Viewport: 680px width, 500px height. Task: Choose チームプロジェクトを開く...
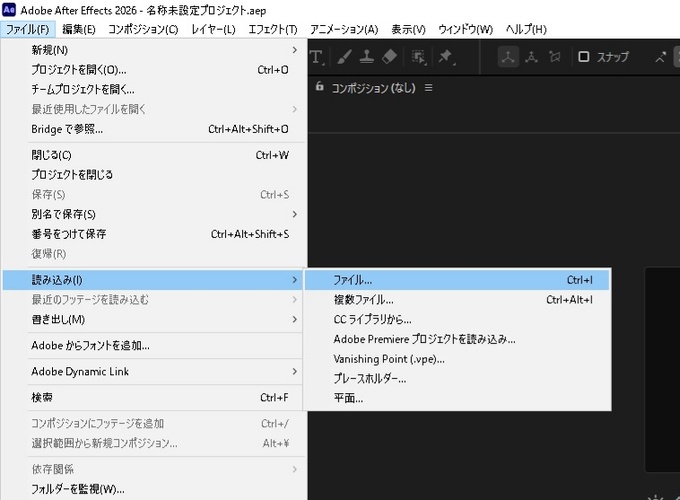coord(154,89)
